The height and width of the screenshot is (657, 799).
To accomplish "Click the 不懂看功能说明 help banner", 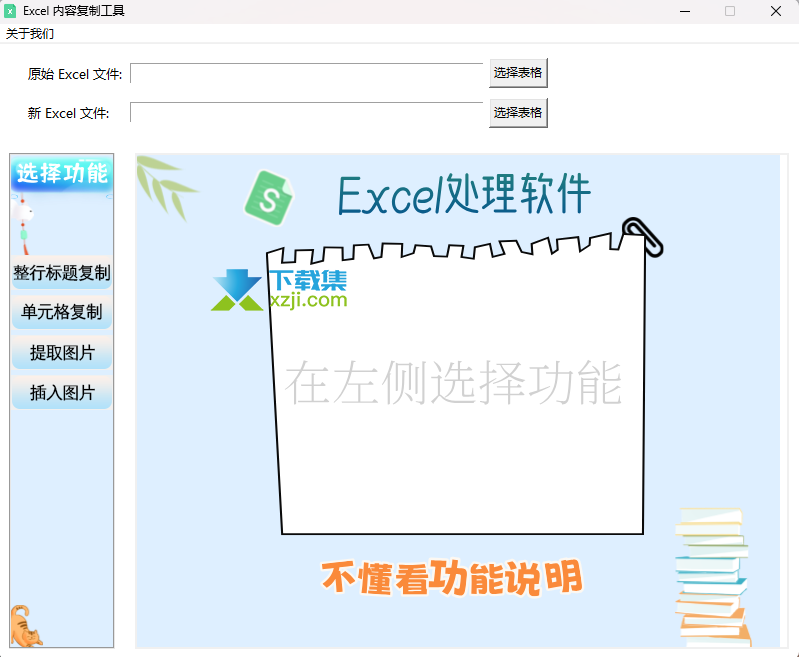I will (451, 578).
